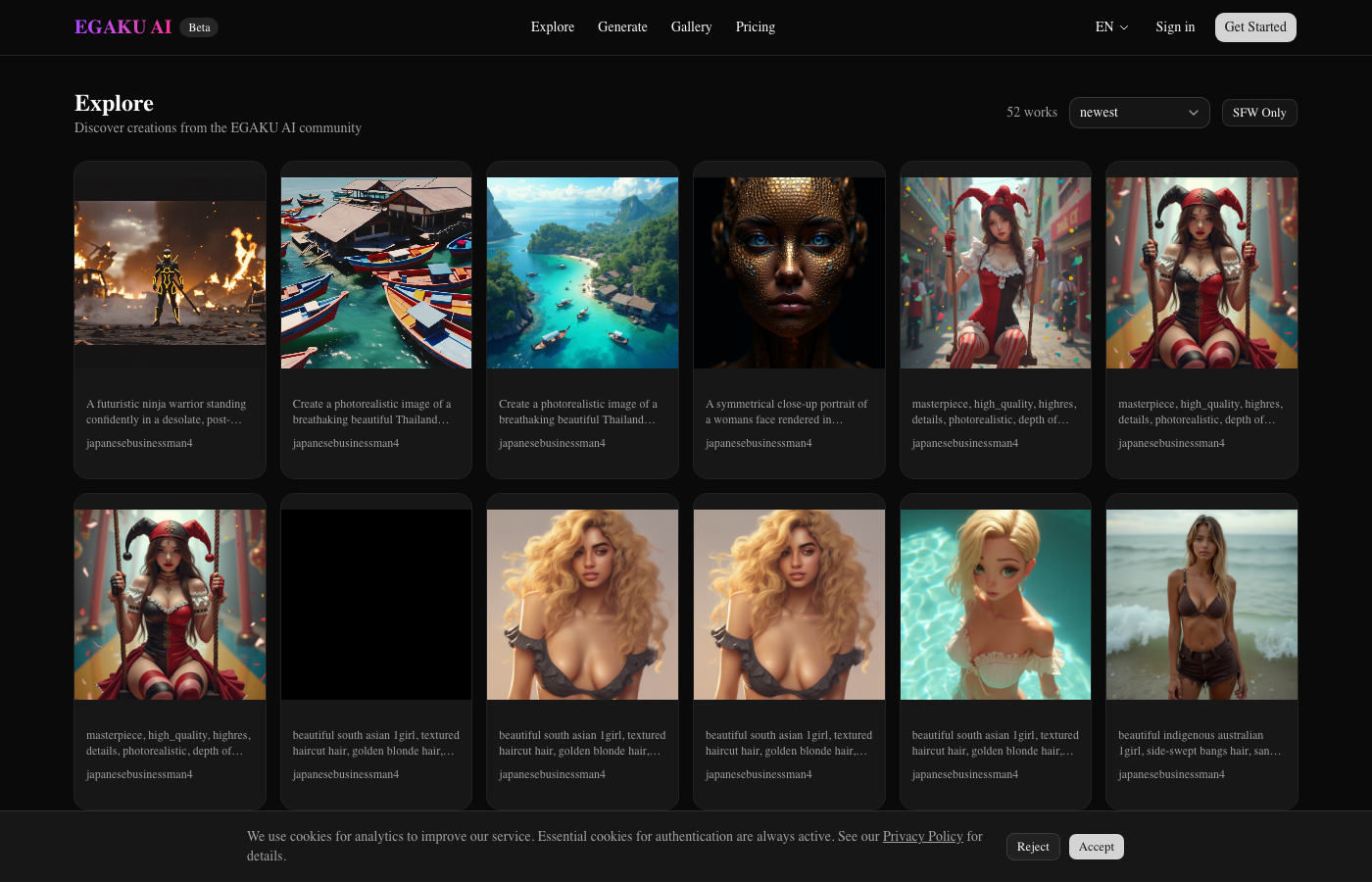Image resolution: width=1372 pixels, height=882 pixels.
Task: Open the EN language dropdown
Action: pos(1110,26)
